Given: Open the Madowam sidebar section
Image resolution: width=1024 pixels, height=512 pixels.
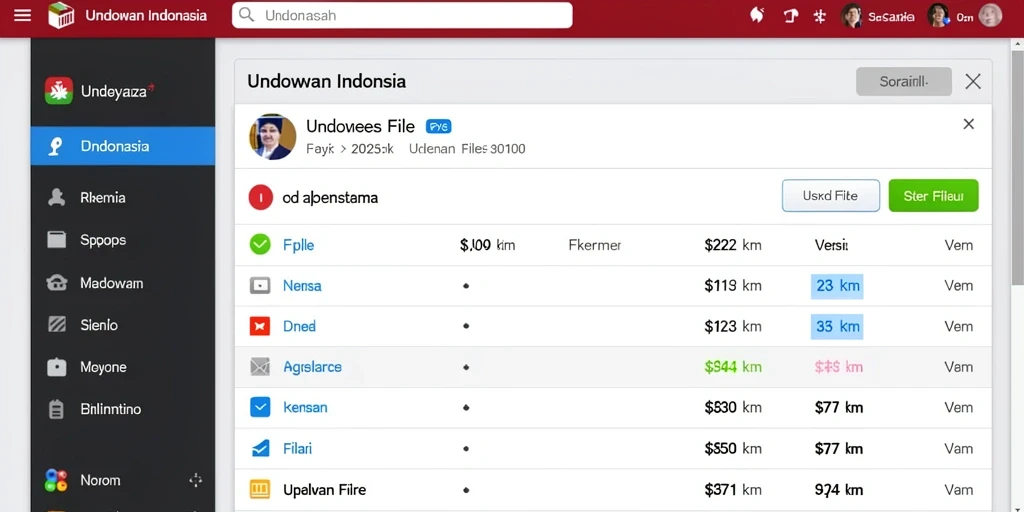Looking at the screenshot, I should click(123, 283).
